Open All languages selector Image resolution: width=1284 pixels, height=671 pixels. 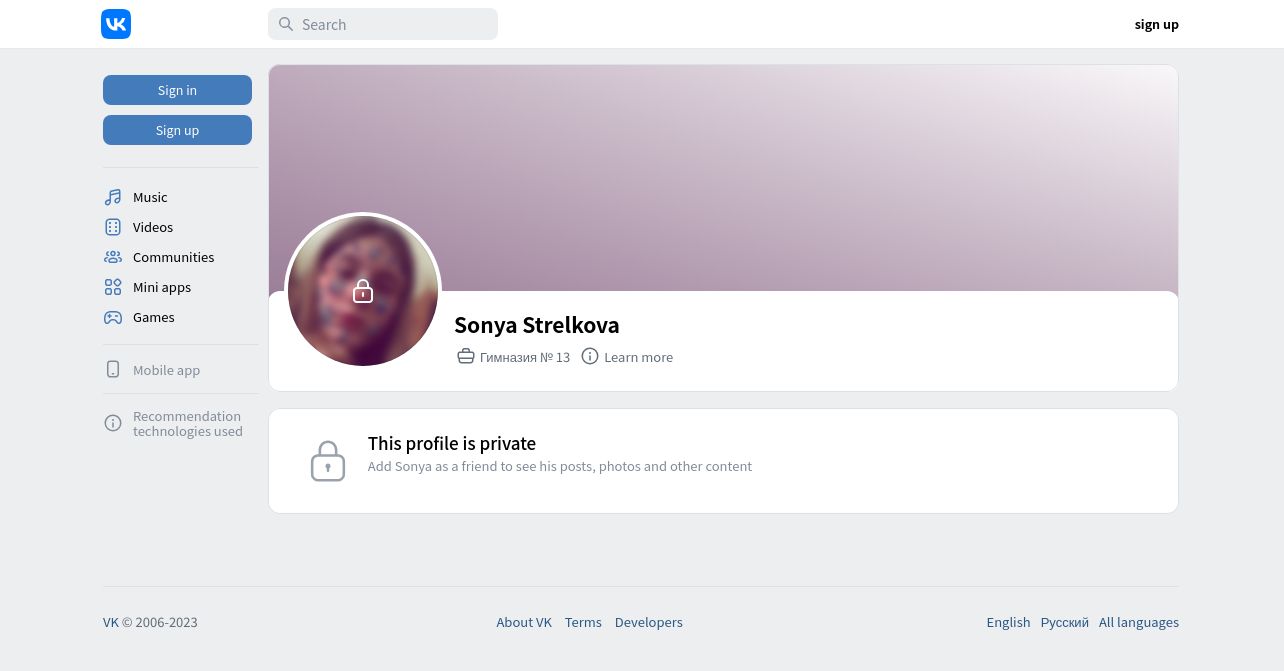click(x=1138, y=622)
